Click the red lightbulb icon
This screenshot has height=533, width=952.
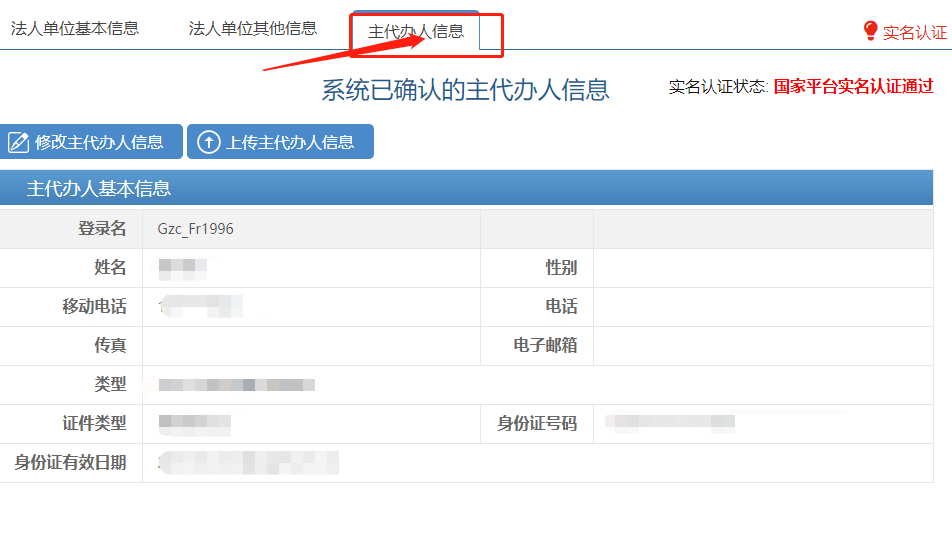(869, 32)
